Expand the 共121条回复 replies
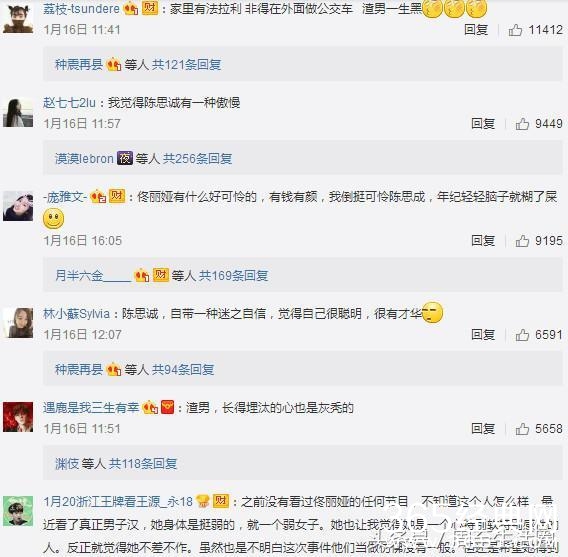The width and height of the screenshot is (568, 557). tap(186, 65)
